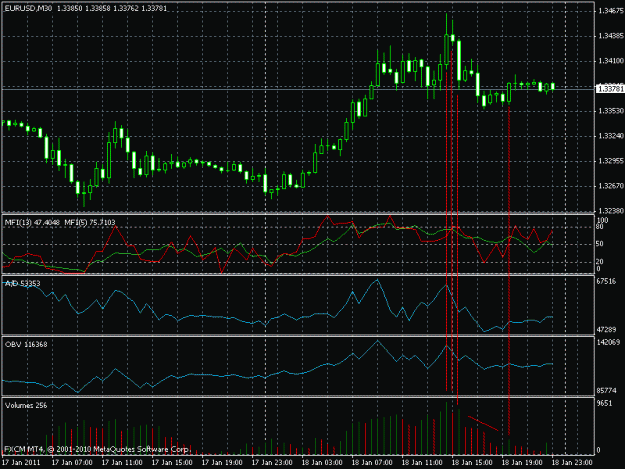Screen dimensions: 625x469
Task: Click time axis label 18 Jan 11:00
Action: click(422, 462)
